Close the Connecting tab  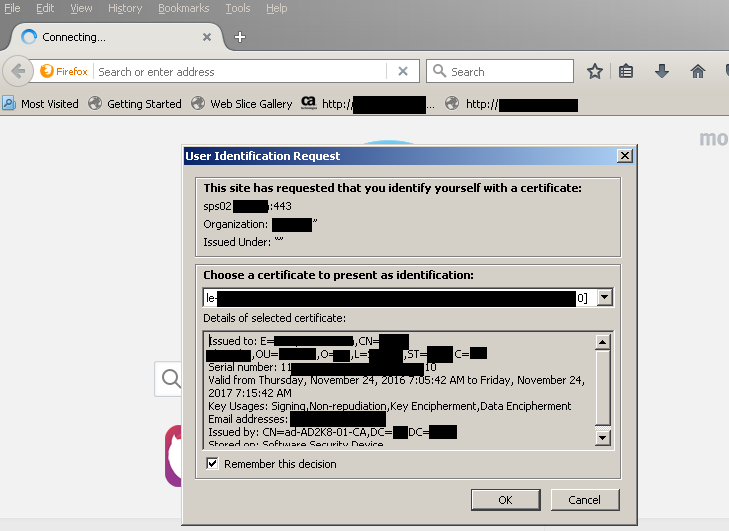207,37
